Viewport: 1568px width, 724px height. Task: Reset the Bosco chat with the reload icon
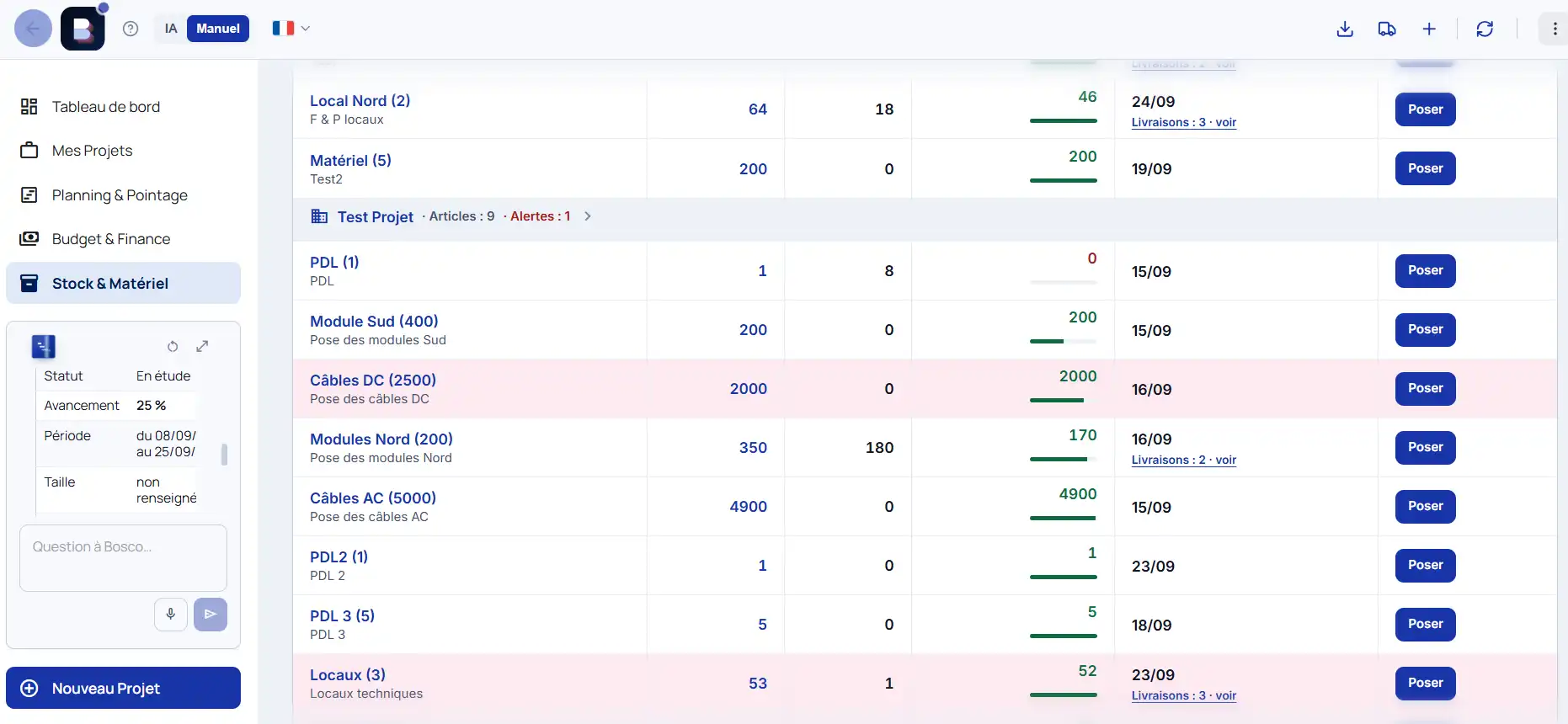tap(173, 346)
